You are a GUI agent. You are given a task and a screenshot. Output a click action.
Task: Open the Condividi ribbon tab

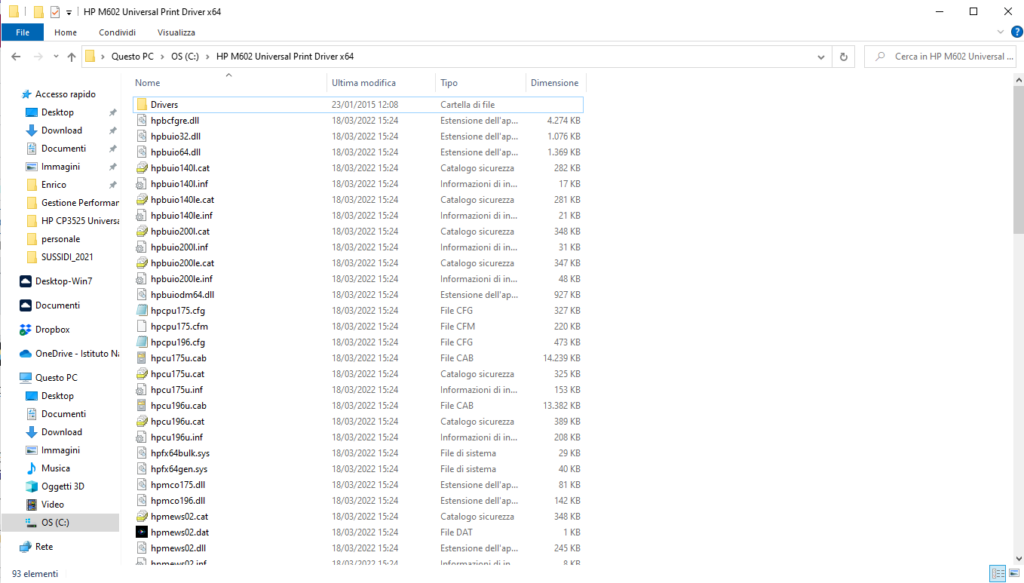point(117,32)
